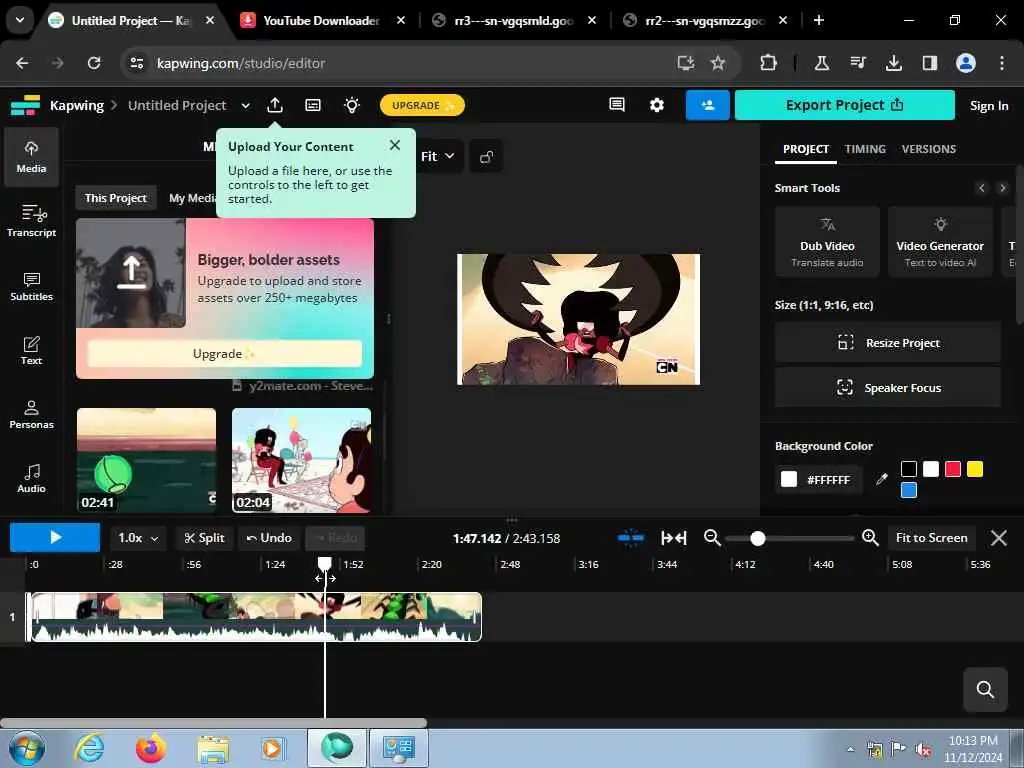Select the red background color swatch
This screenshot has height=768, width=1024.
point(952,469)
